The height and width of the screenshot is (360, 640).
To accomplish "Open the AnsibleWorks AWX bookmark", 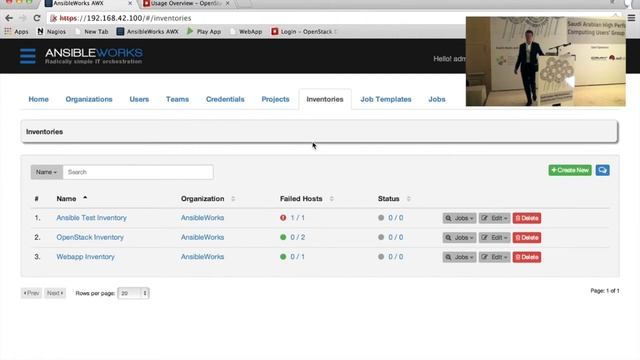I will [147, 31].
